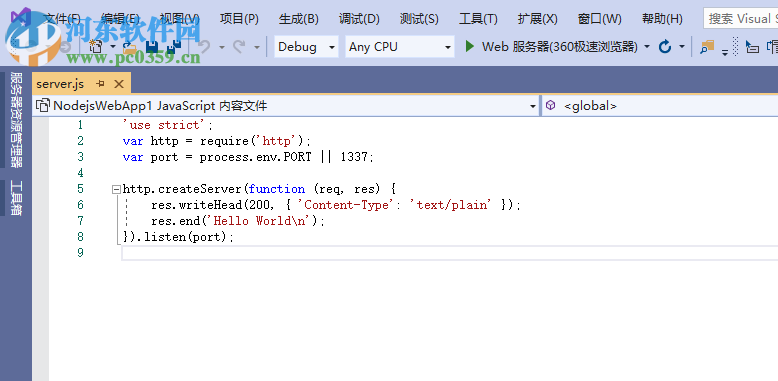Viewport: 778px width, 381px height.
Task: Click the Redo arrow icon
Action: click(239, 47)
